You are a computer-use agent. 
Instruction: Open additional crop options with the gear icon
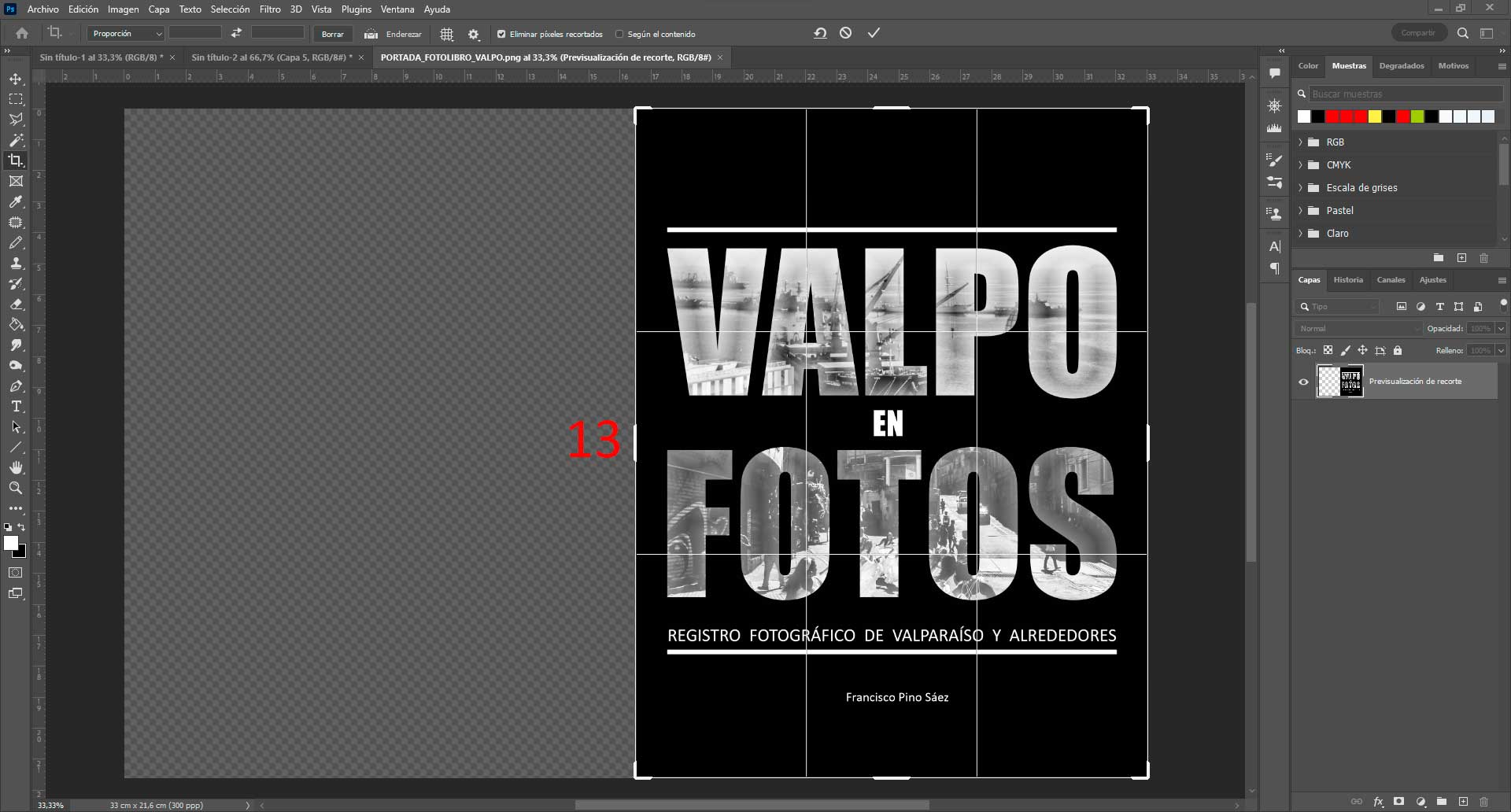tap(473, 34)
